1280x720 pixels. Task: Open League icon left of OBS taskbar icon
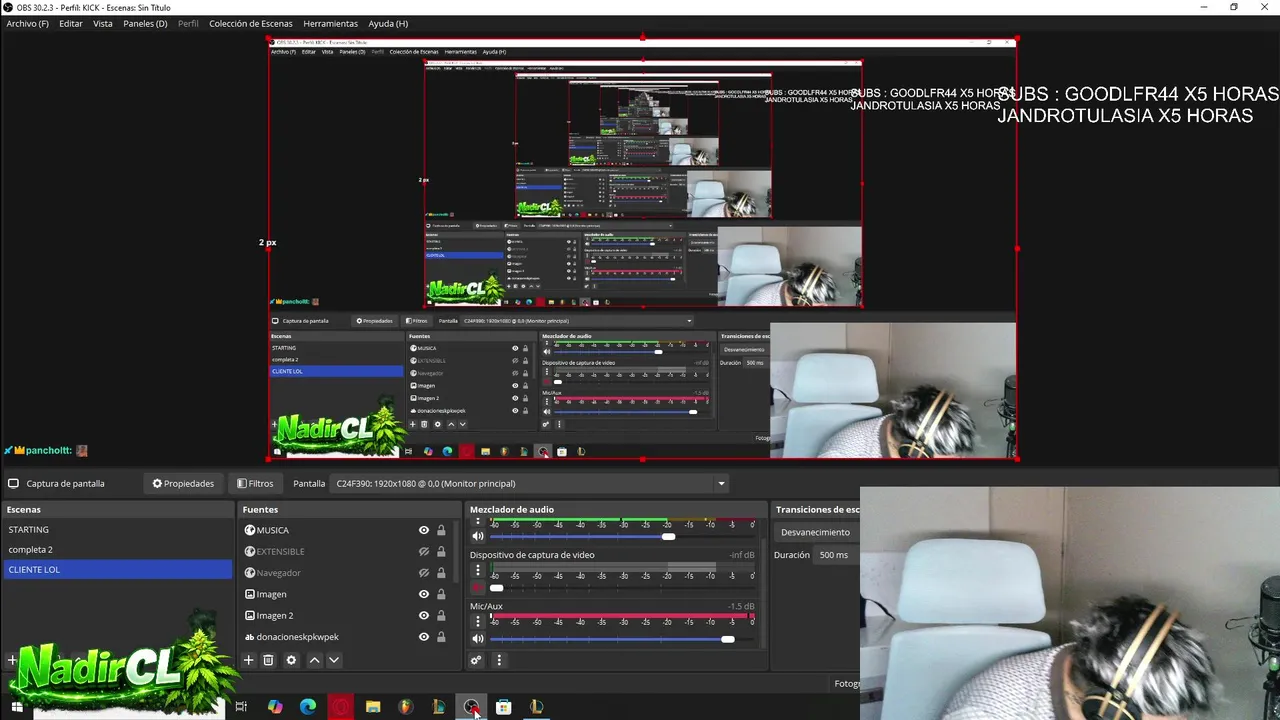click(x=438, y=707)
